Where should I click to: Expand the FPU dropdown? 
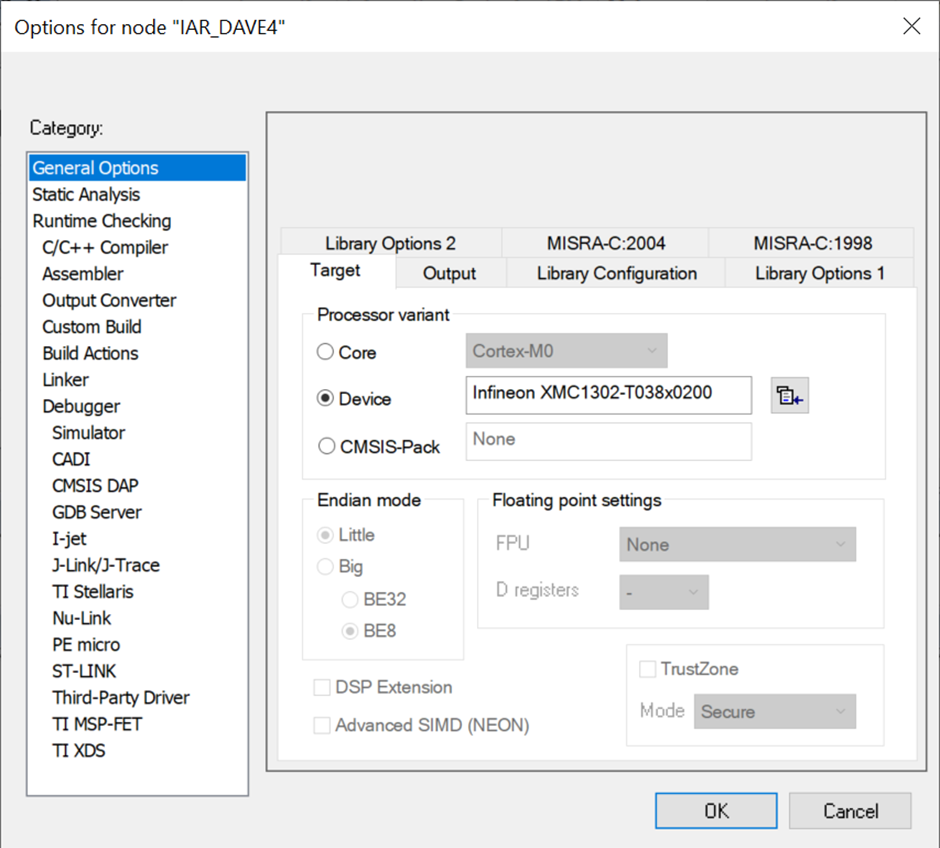coord(737,545)
